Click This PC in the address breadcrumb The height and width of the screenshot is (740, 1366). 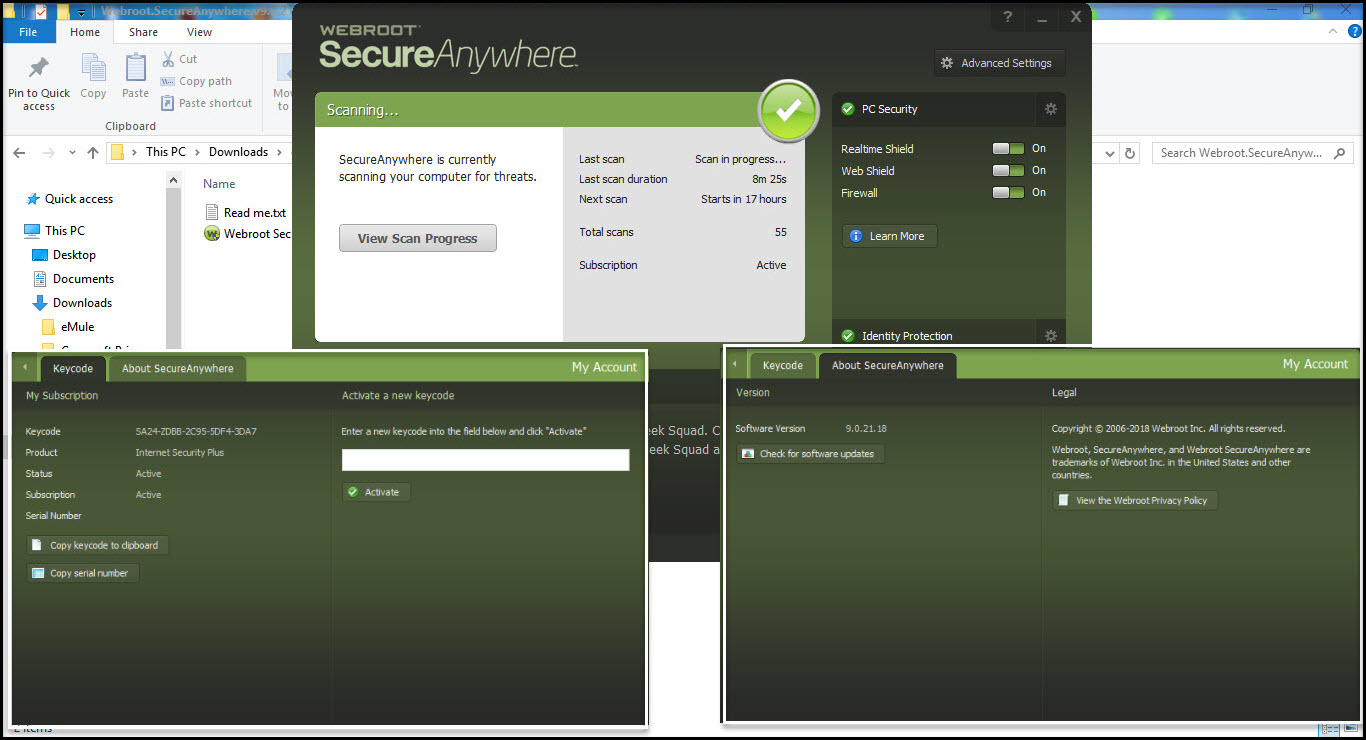(165, 152)
